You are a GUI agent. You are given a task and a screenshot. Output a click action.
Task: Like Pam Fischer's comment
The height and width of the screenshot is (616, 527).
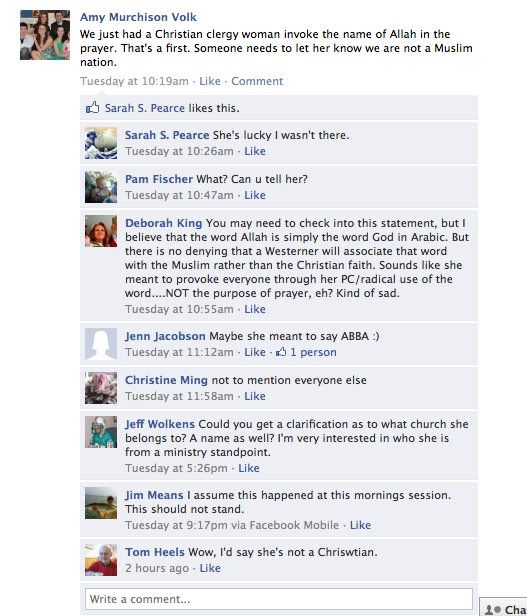(x=255, y=195)
